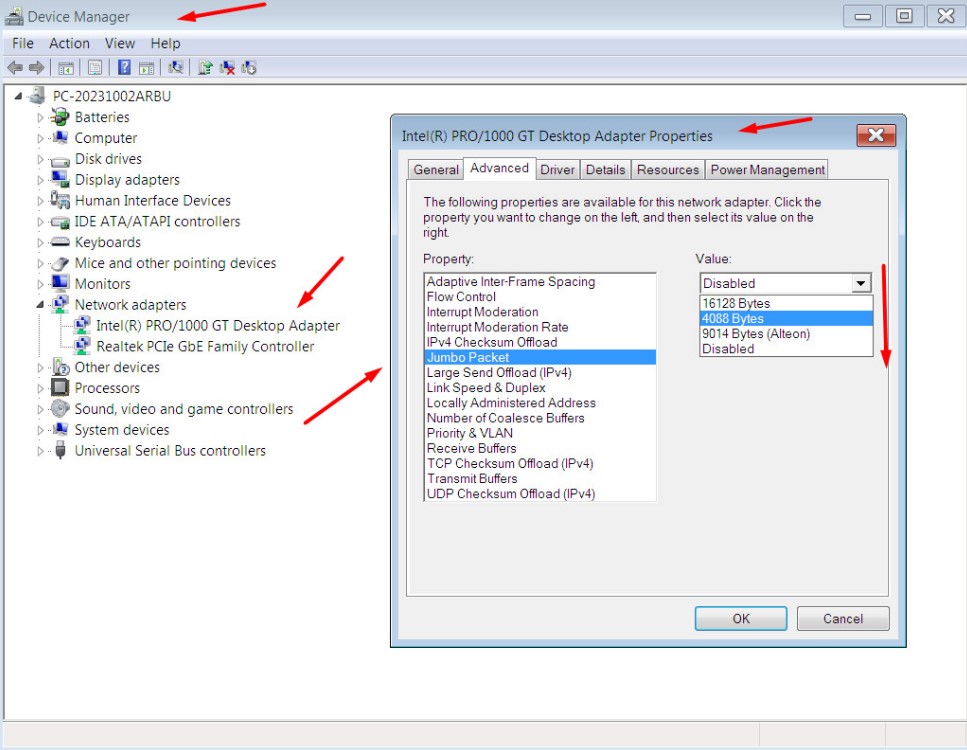Switch to the Driver tab

pos(557,170)
